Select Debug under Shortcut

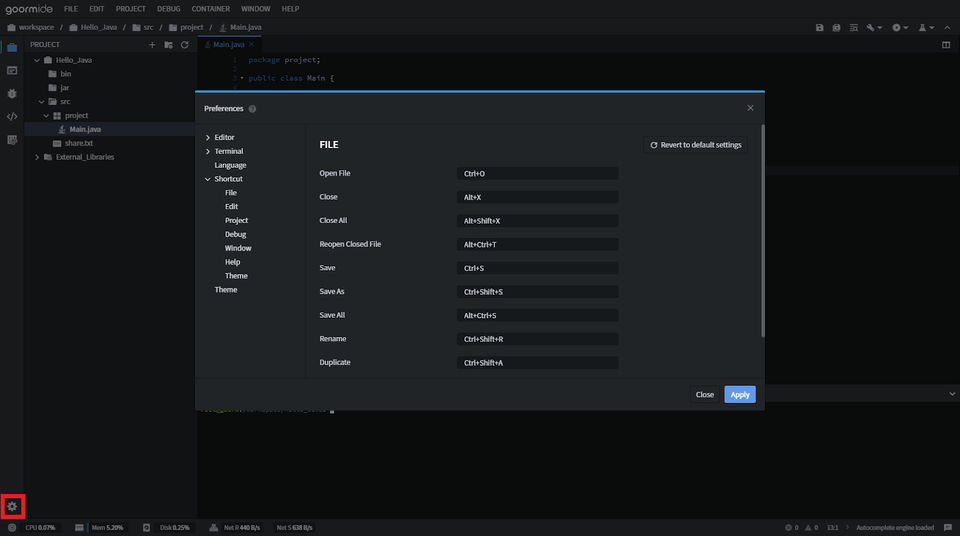pyautogui.click(x=235, y=235)
